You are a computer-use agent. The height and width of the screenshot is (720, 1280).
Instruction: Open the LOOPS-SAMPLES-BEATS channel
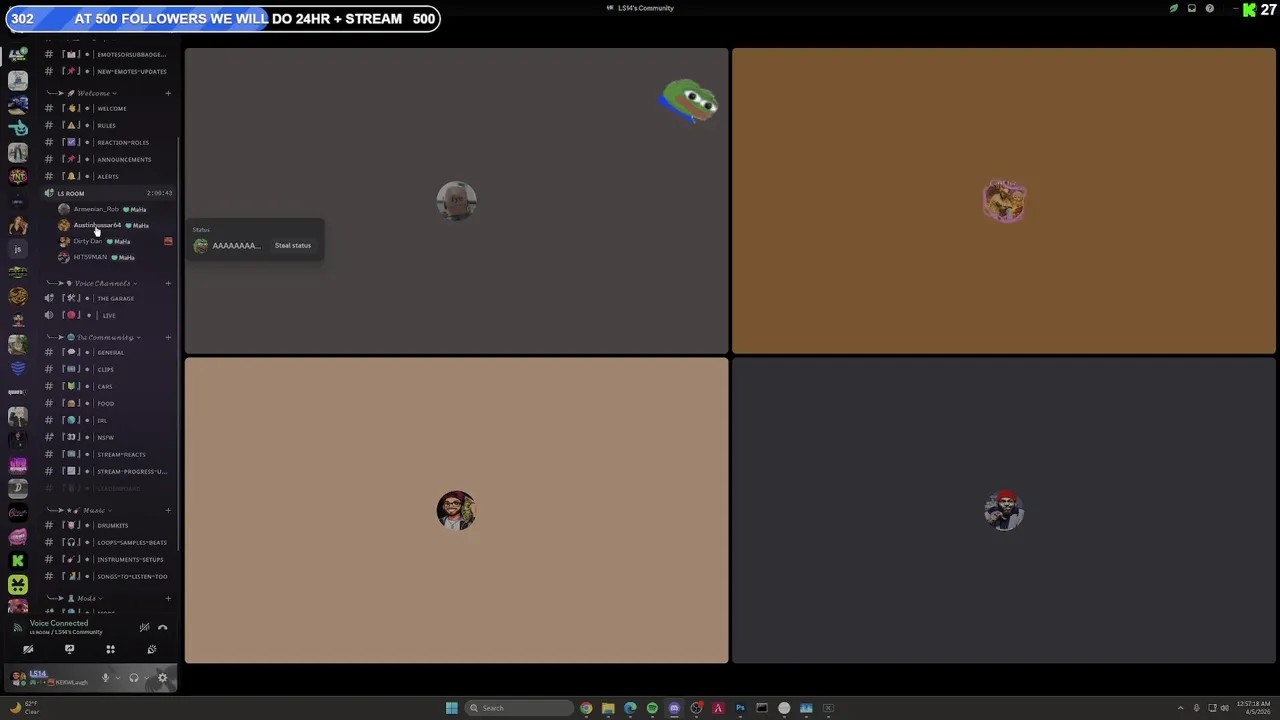click(108, 542)
